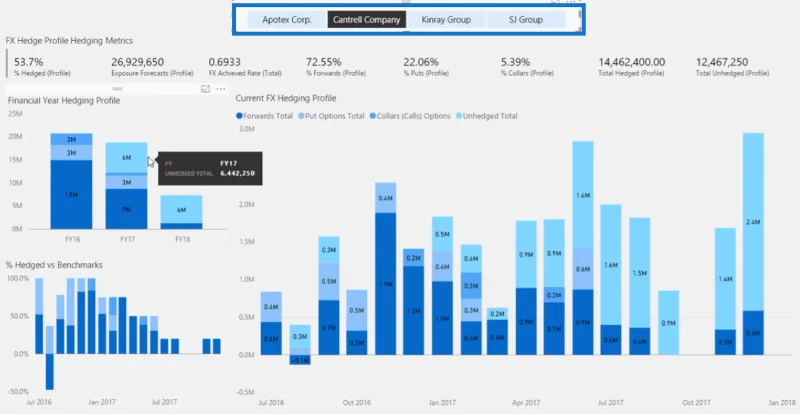Viewport: 800px width, 414px height.
Task: Deselect the Cantrell Company slicer button
Action: click(366, 20)
